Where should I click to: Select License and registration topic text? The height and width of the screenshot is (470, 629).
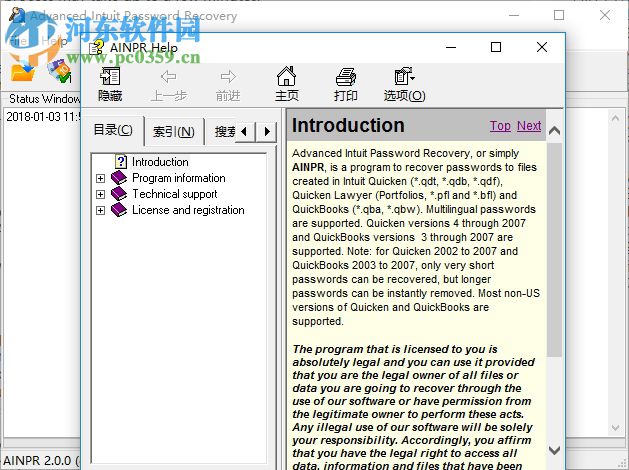188,210
